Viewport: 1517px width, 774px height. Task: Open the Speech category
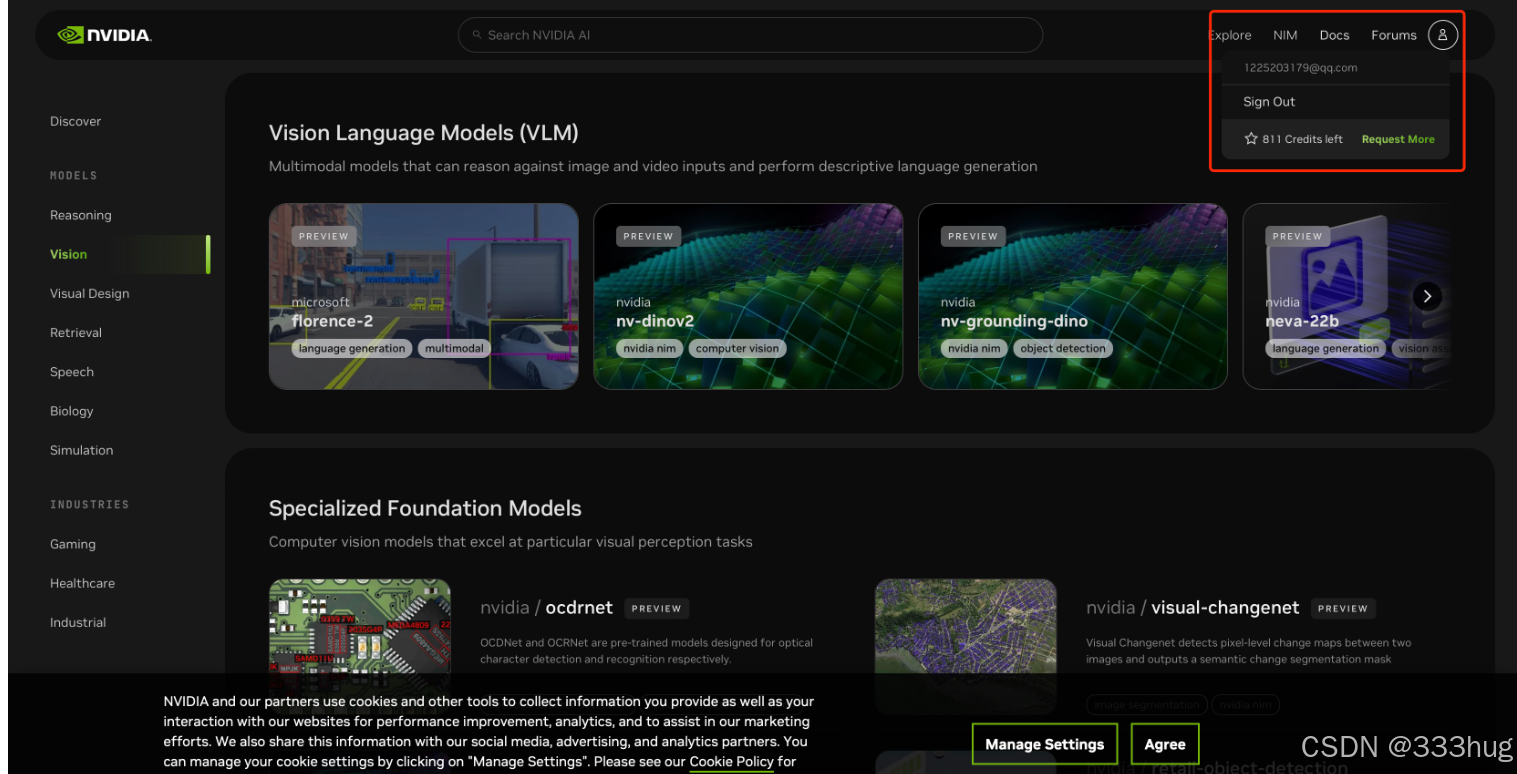click(72, 372)
